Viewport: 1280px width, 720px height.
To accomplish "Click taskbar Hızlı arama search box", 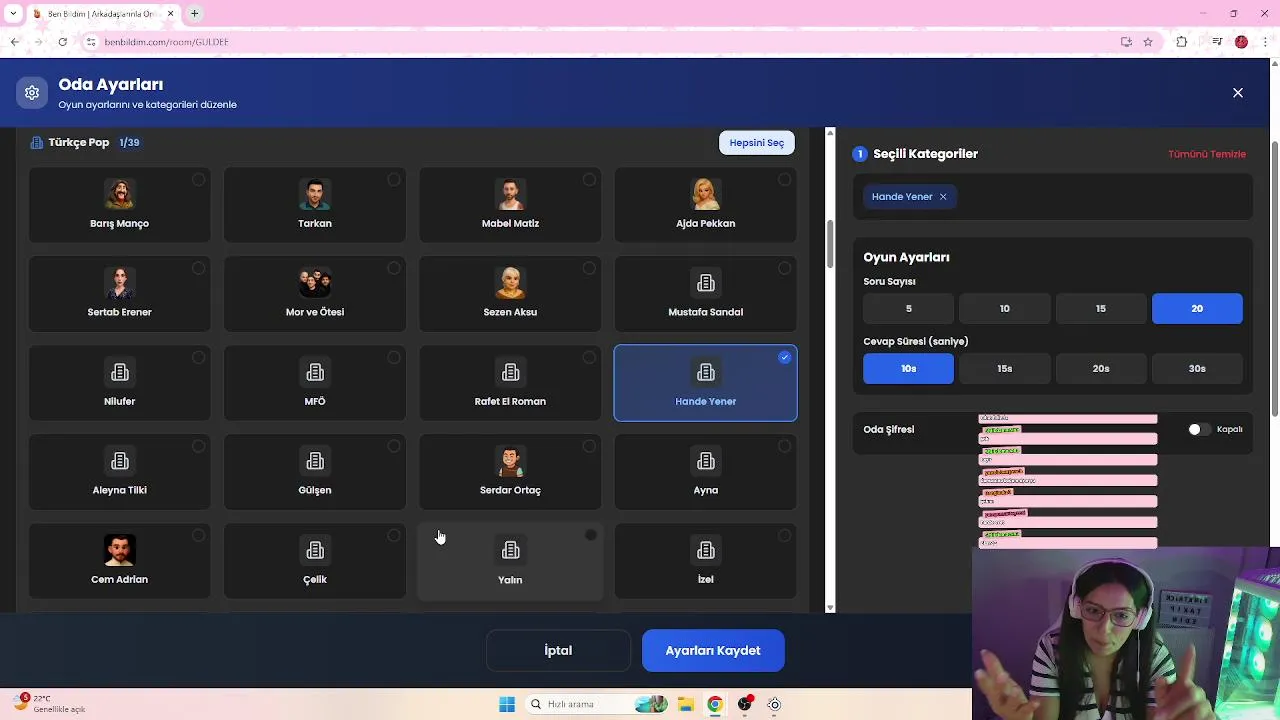I will pyautogui.click(x=595, y=704).
